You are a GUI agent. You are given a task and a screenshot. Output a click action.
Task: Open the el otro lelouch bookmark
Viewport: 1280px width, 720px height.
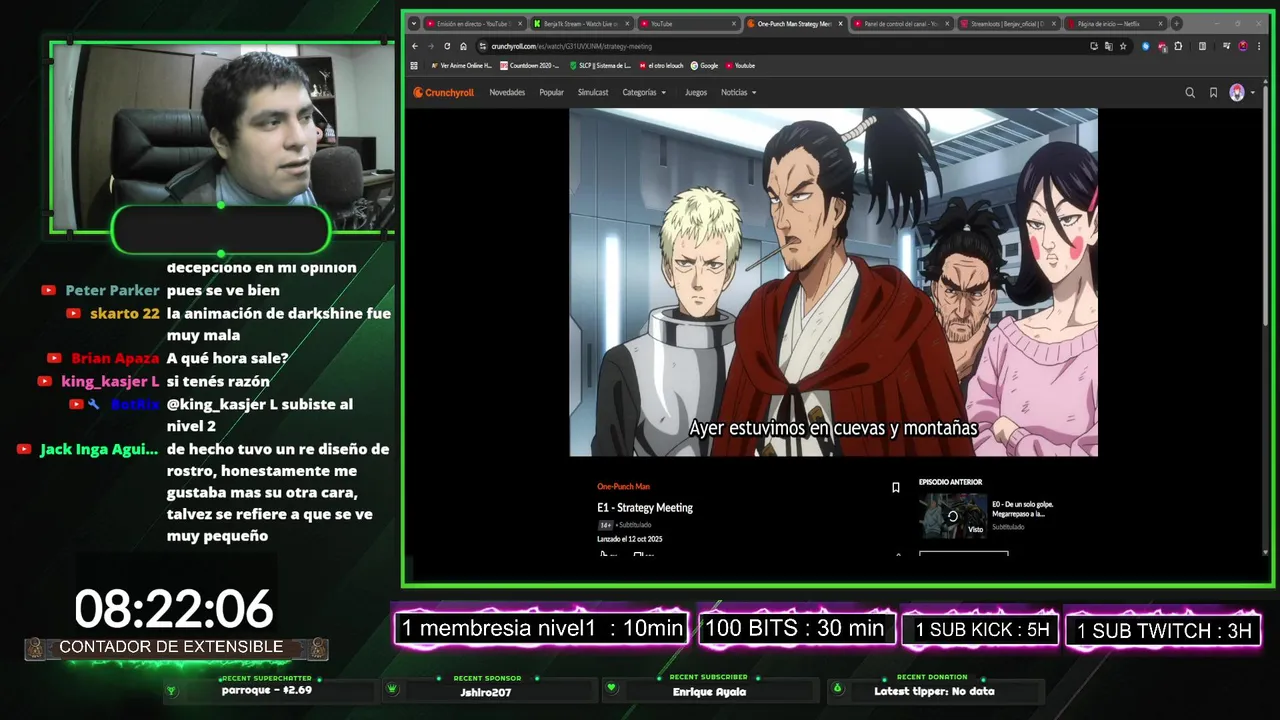[661, 66]
